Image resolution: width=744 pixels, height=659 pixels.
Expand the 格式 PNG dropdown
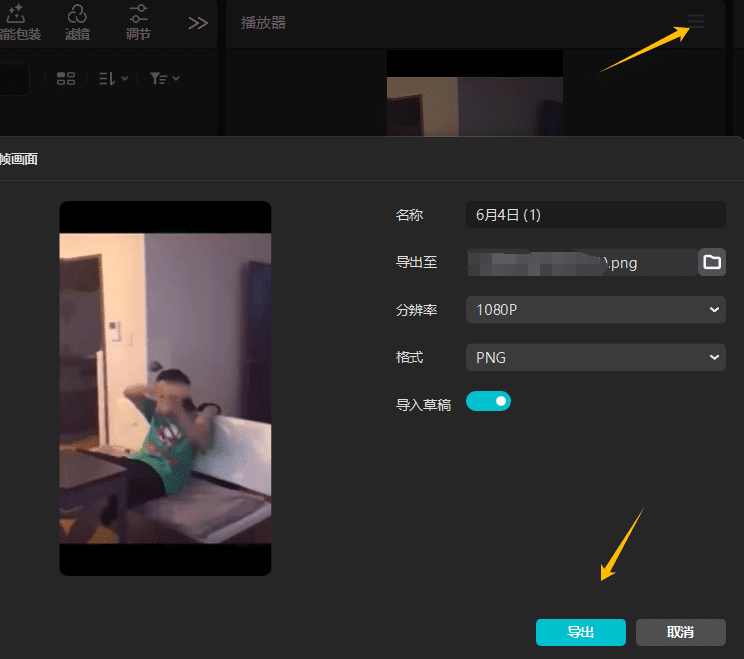(x=595, y=357)
